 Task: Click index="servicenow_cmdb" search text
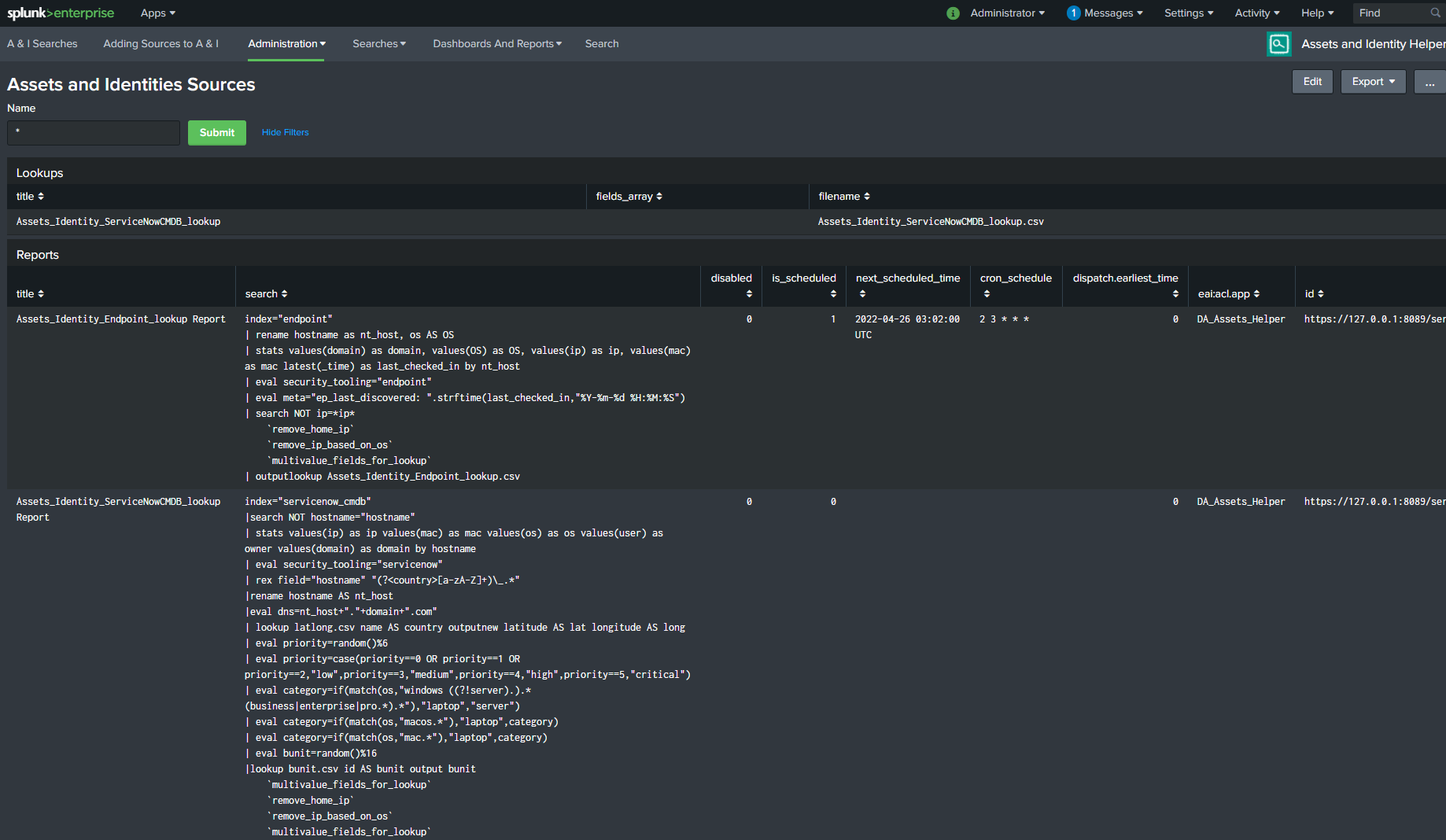(307, 502)
